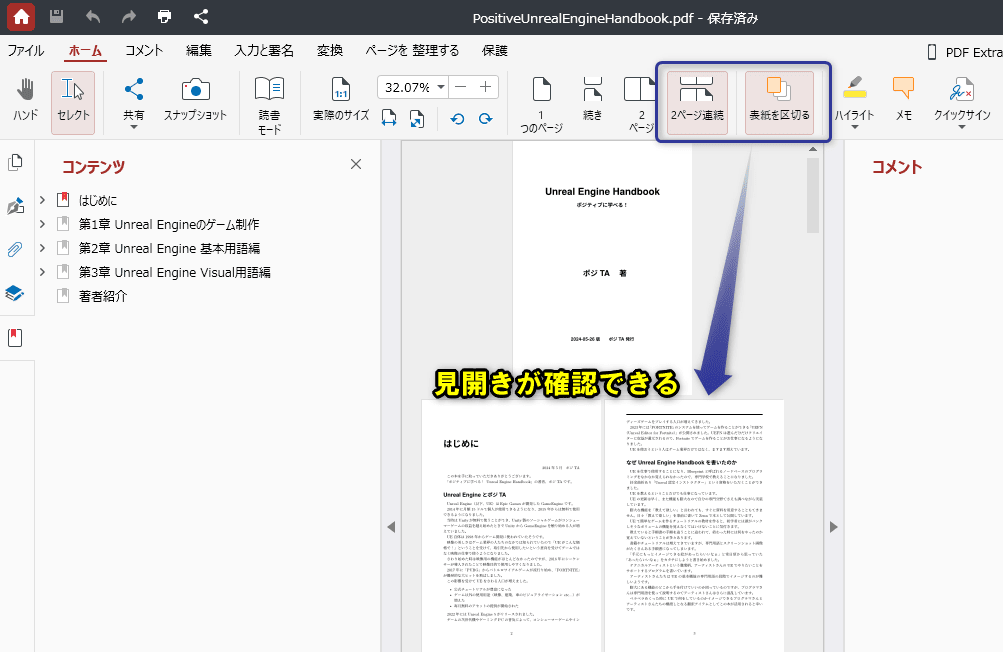
Task: Go to はじめに bookmark
Action: pos(98,200)
